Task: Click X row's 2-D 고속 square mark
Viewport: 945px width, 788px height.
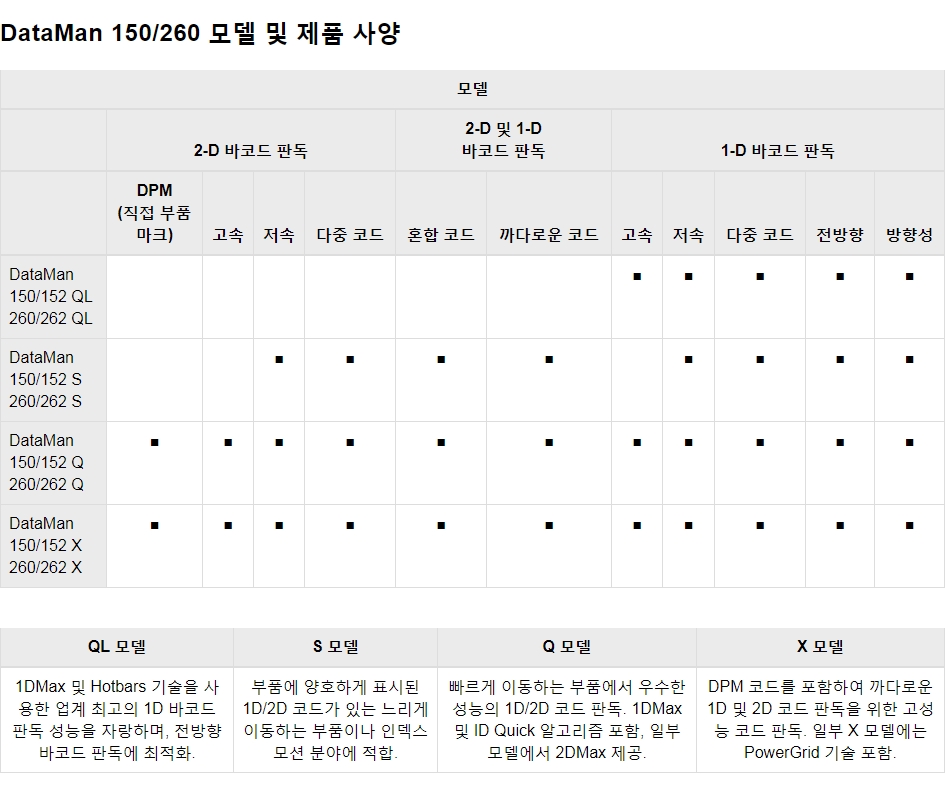Action: [228, 526]
